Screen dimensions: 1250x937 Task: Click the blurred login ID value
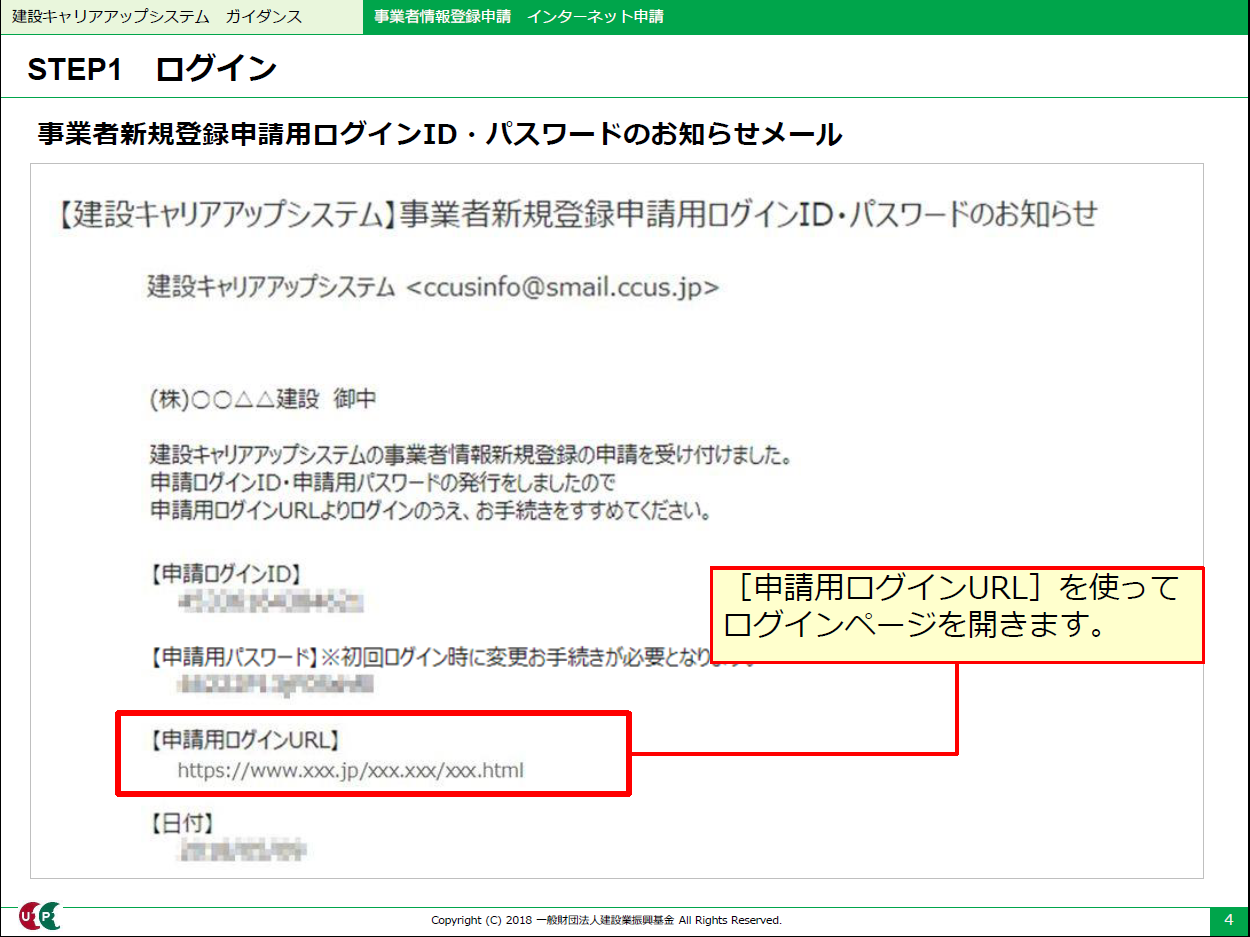[270, 603]
